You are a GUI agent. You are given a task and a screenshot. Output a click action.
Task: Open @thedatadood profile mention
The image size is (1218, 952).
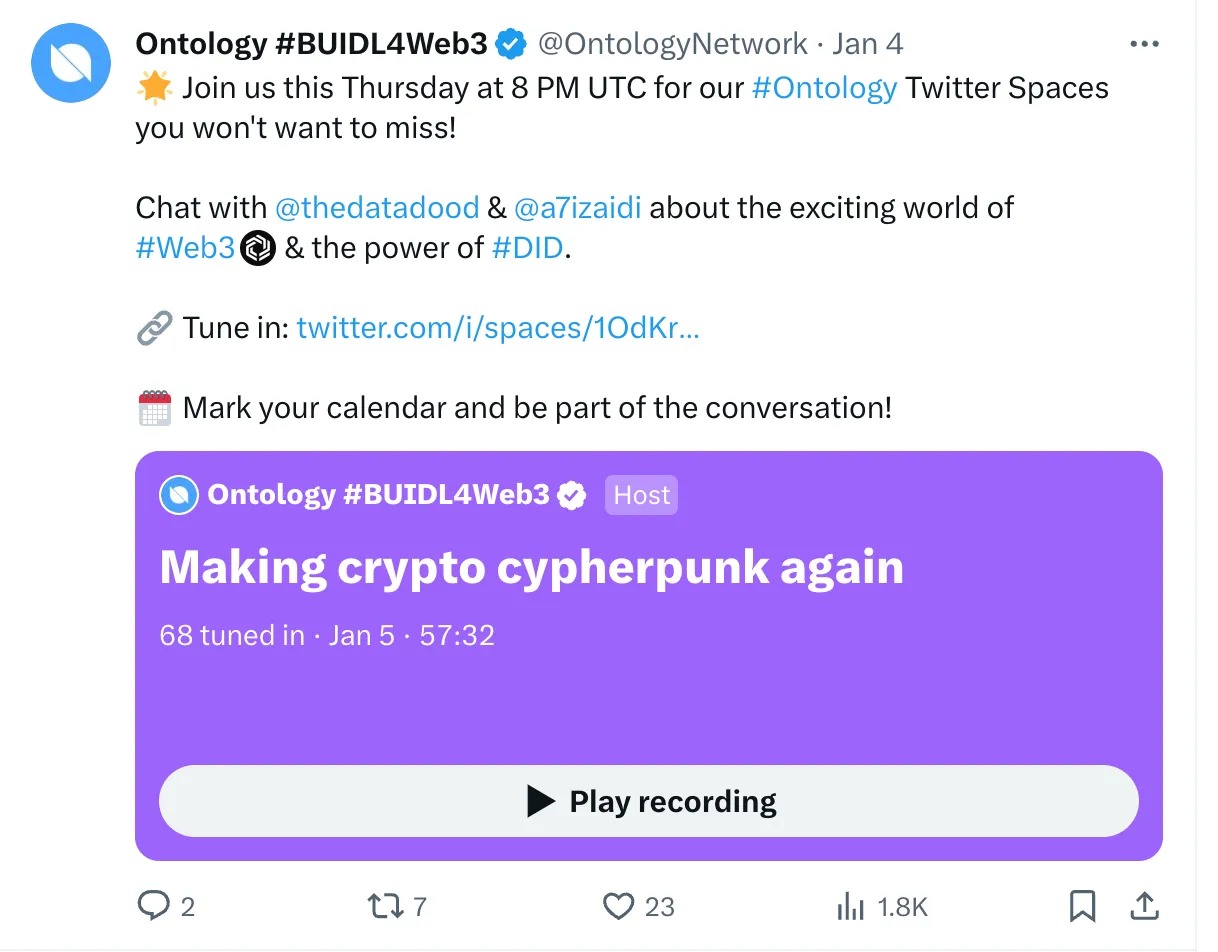tap(377, 208)
